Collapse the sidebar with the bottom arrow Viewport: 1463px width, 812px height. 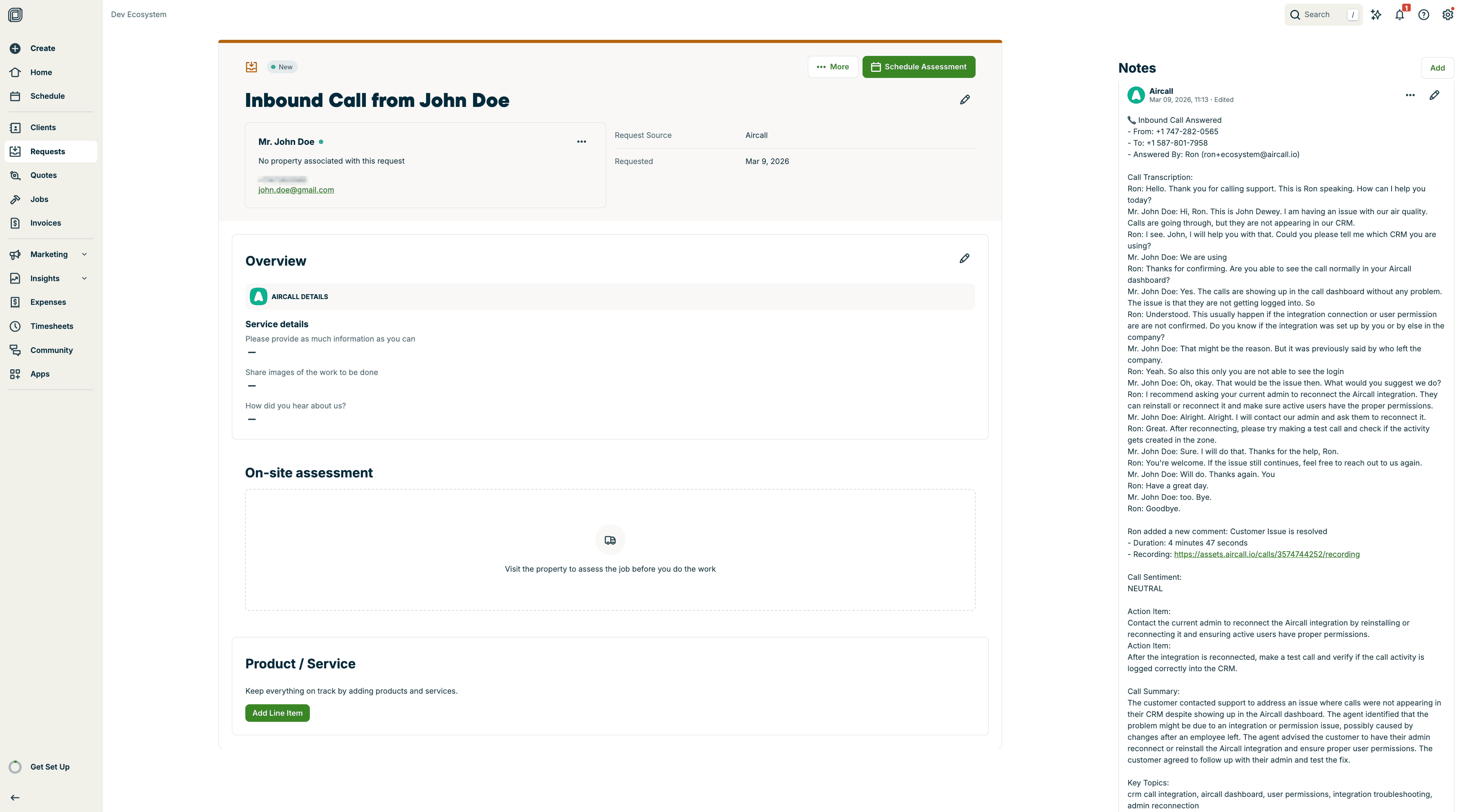coord(14,797)
